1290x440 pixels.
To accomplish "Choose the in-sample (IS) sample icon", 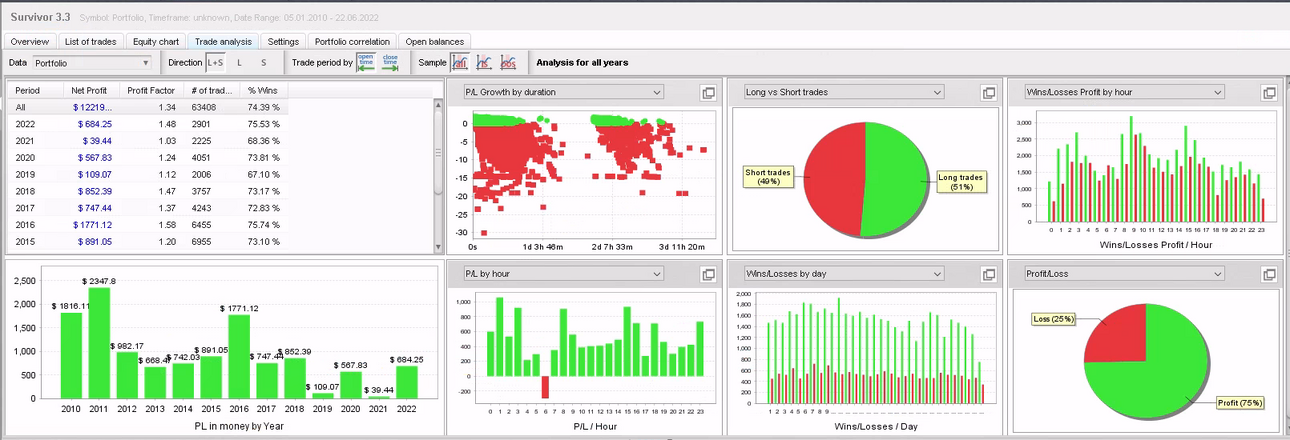I will click(x=484, y=62).
